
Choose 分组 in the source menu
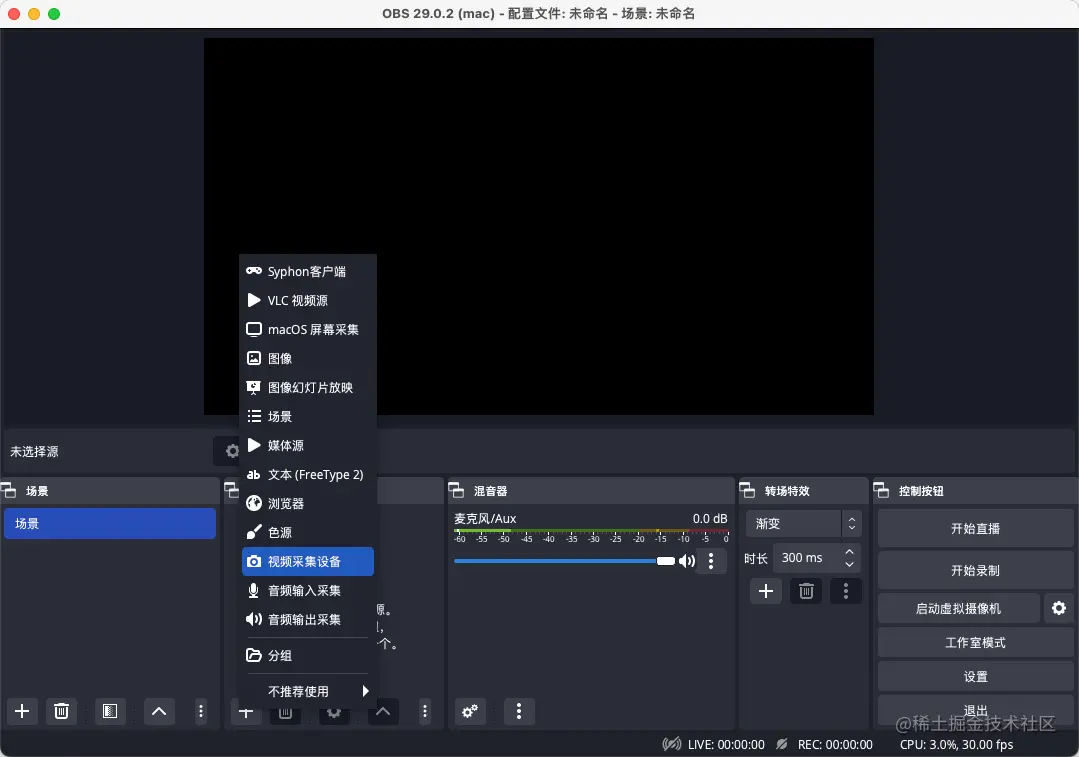pyautogui.click(x=308, y=655)
